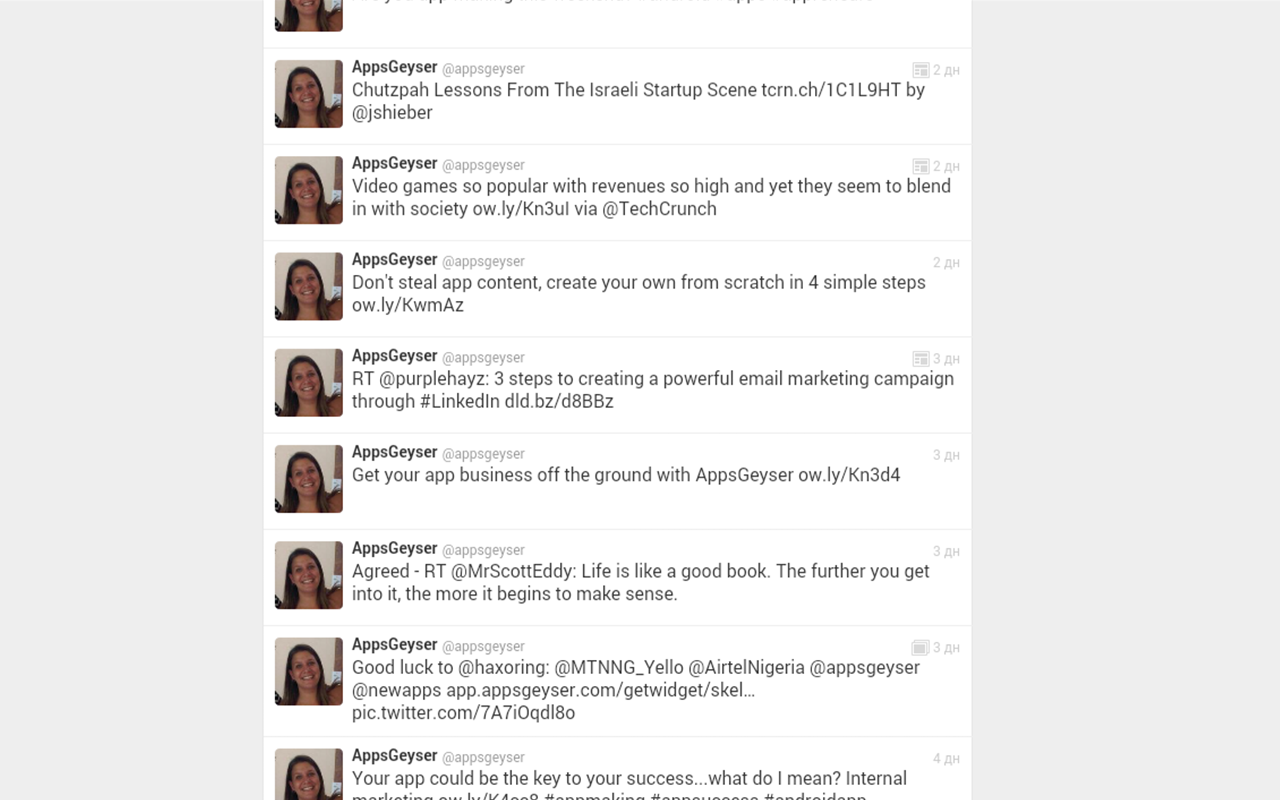Open @TechCrunch mention
Image resolution: width=1280 pixels, height=800 pixels.
pyautogui.click(x=659, y=209)
